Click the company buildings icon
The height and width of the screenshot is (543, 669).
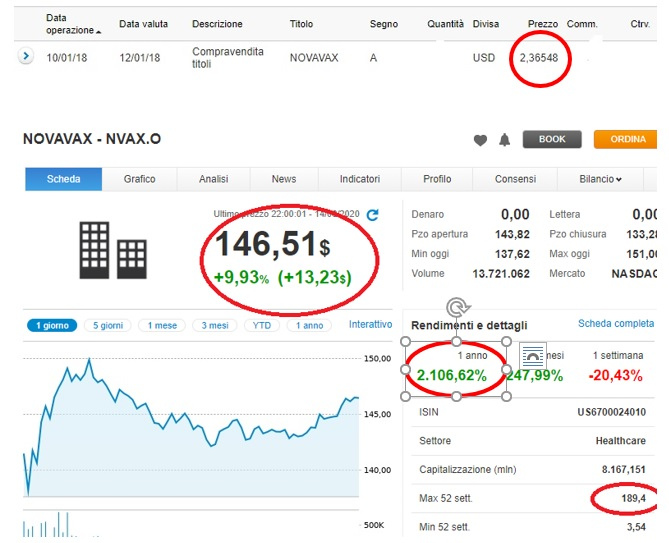[113, 250]
